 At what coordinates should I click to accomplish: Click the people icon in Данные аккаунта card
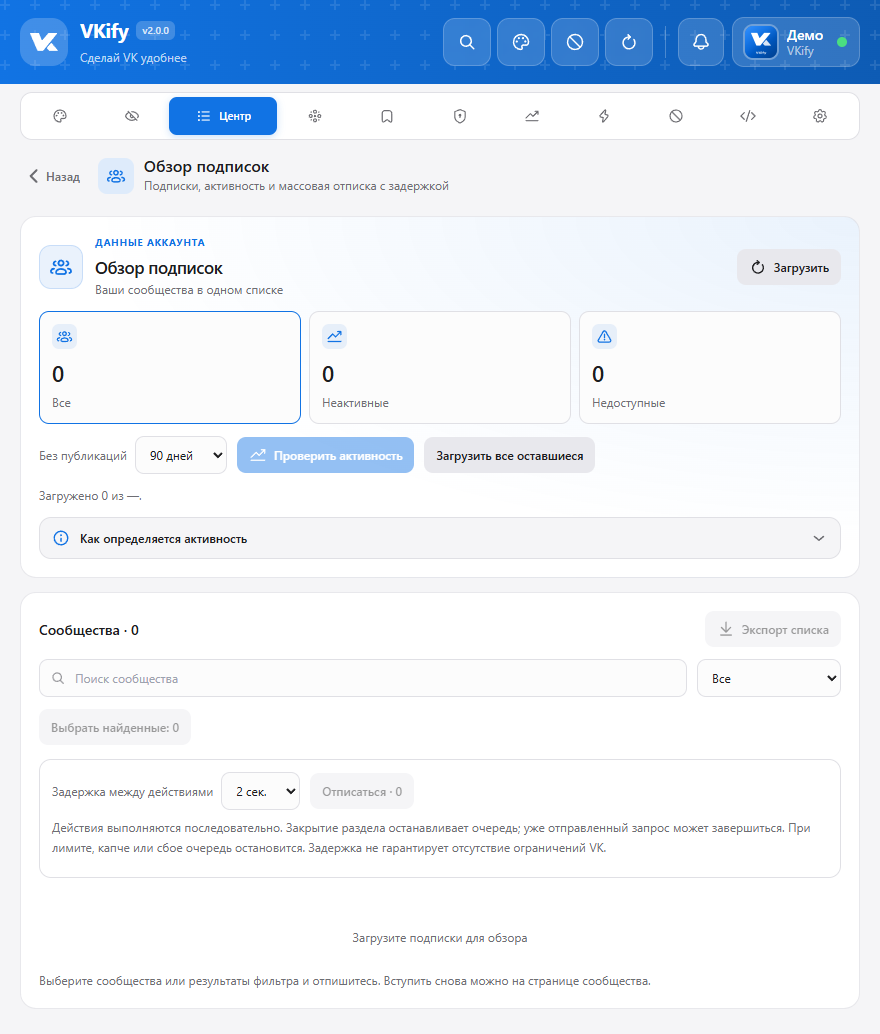(x=61, y=267)
